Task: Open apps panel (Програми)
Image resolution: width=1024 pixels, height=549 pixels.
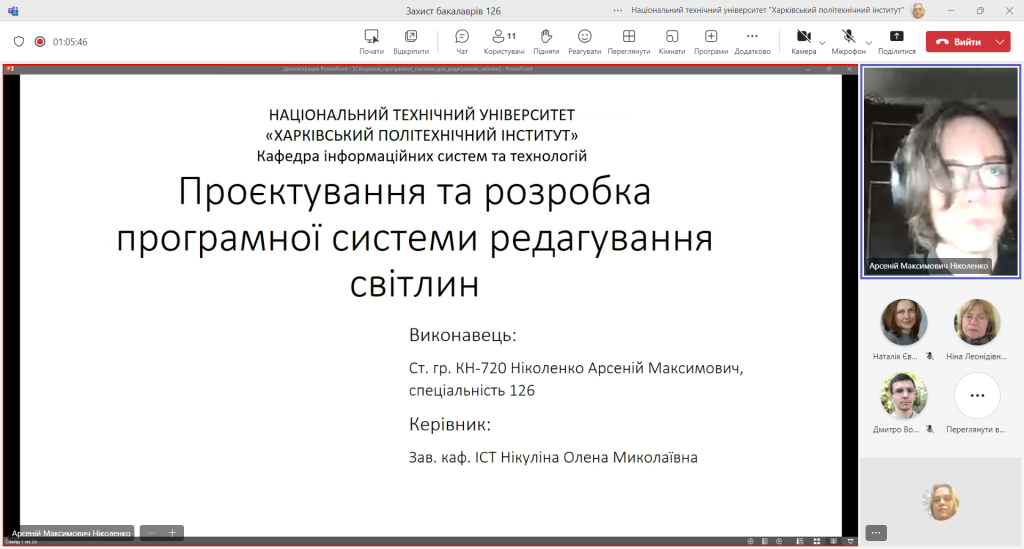Action: (x=711, y=41)
